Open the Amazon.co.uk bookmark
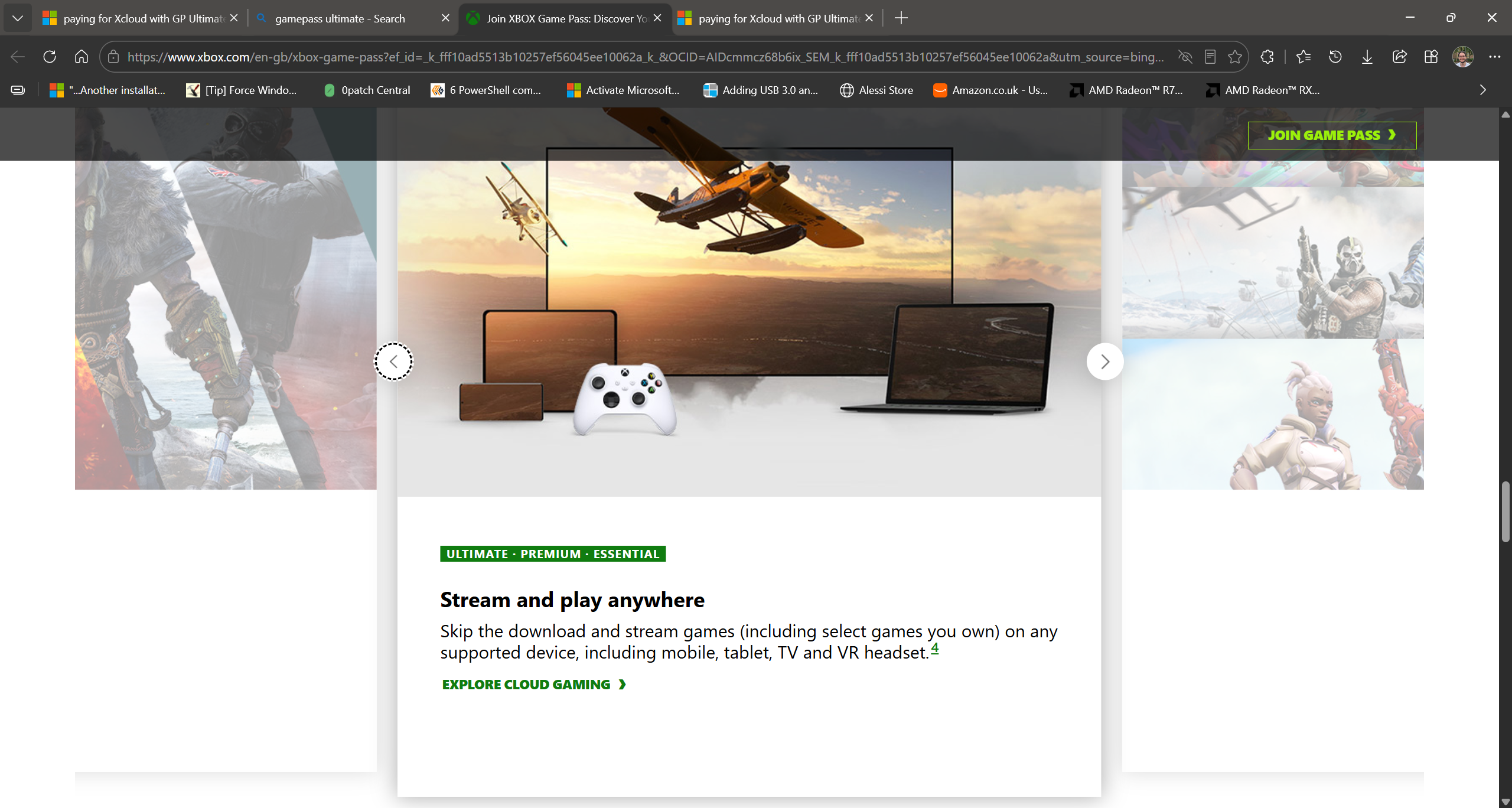This screenshot has height=808, width=1512. 990,90
